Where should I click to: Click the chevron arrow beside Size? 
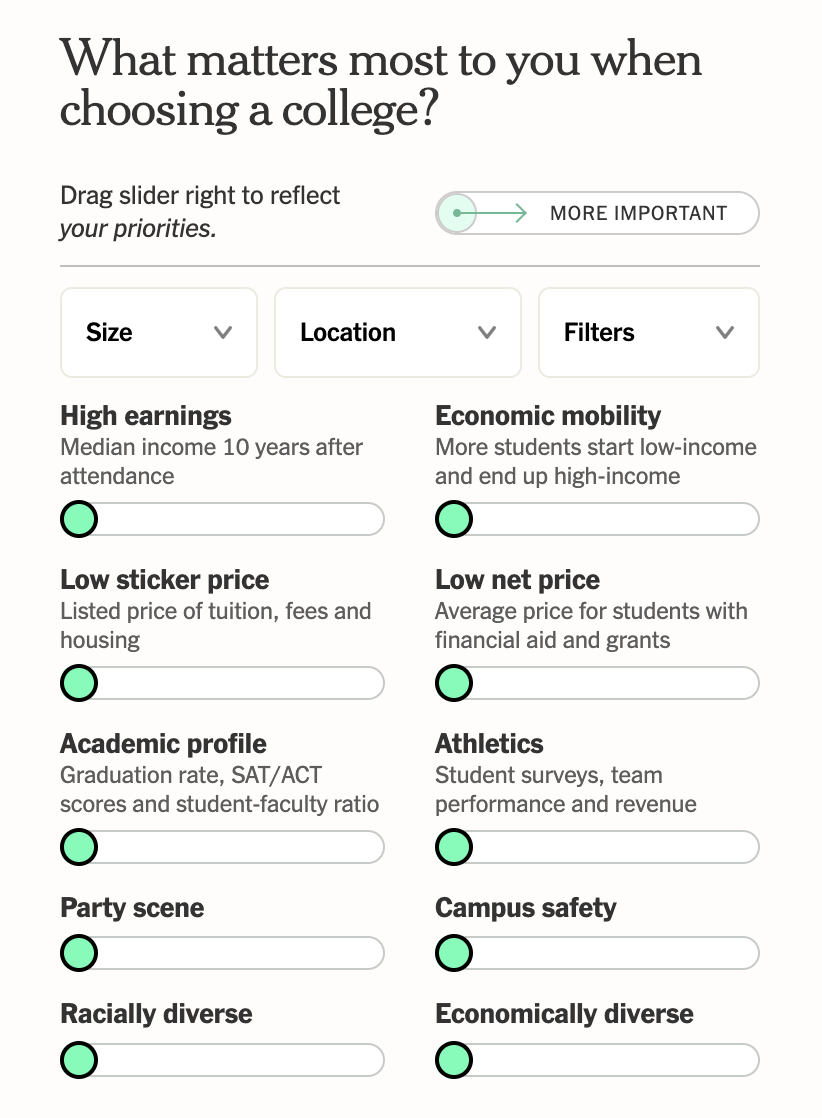point(223,333)
